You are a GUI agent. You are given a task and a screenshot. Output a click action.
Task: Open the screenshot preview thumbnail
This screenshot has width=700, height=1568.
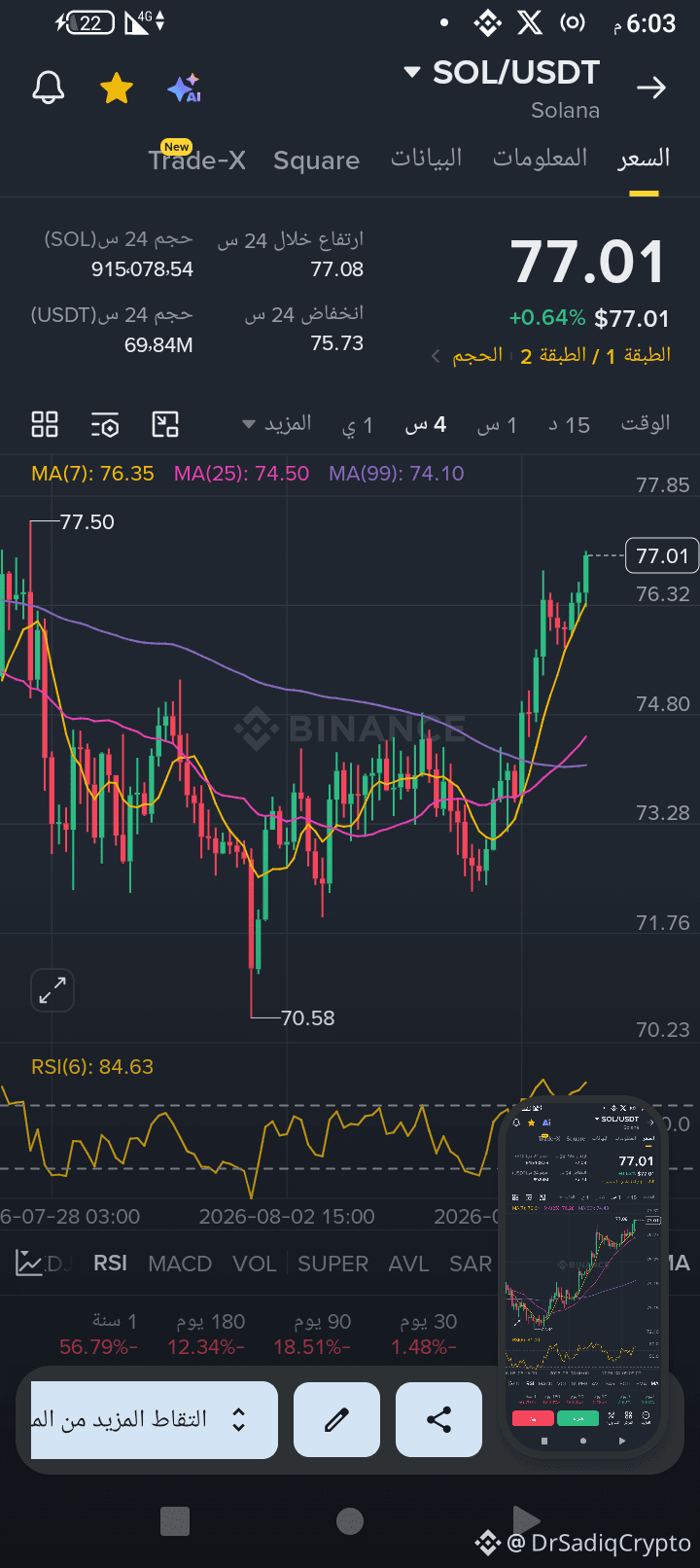click(x=583, y=1274)
